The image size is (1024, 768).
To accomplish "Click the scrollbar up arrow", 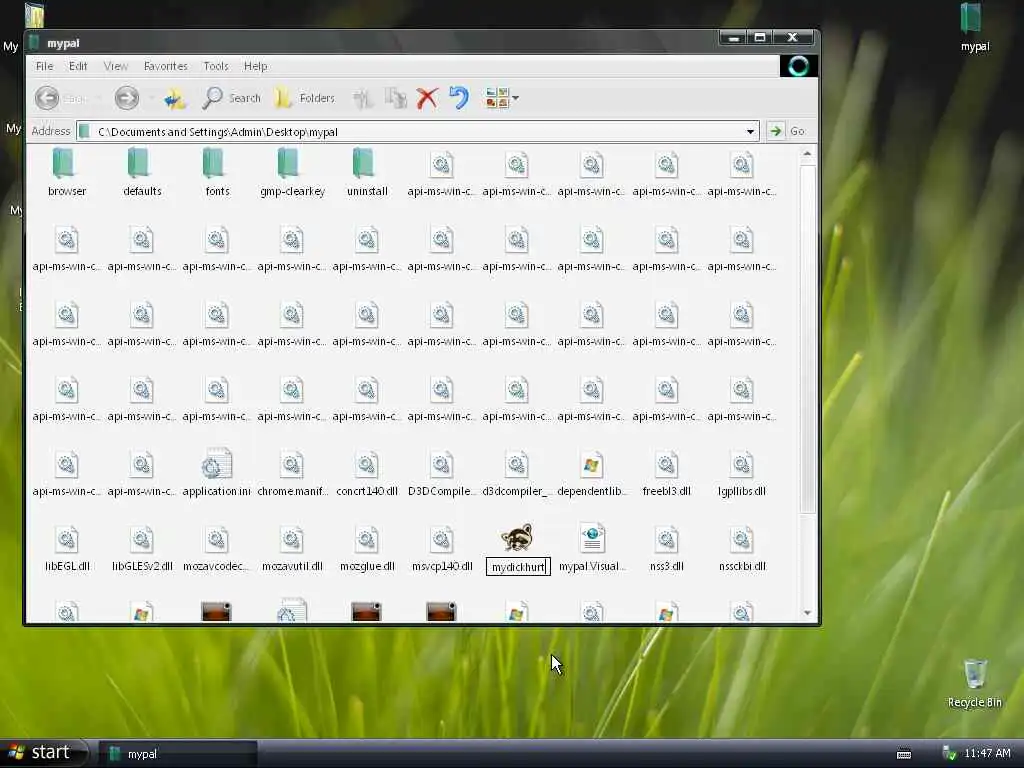I will click(807, 154).
